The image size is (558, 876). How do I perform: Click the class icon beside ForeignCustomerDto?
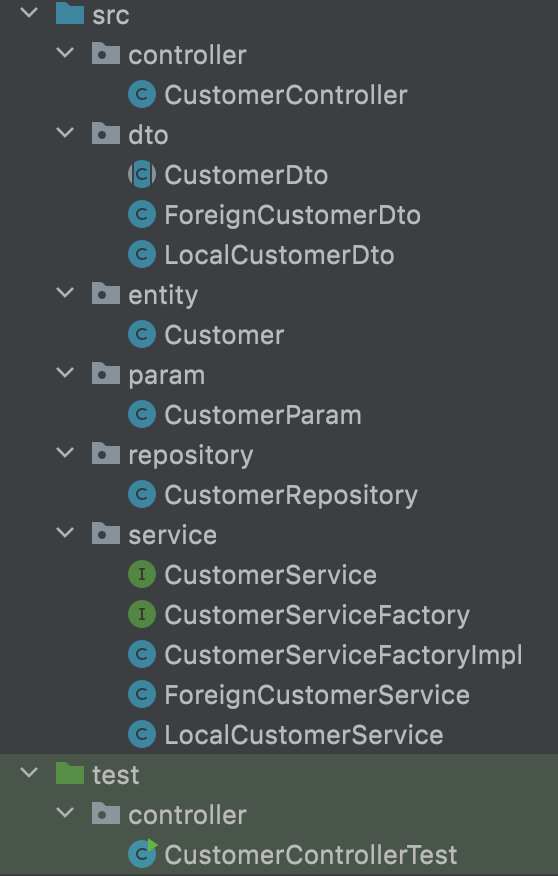tap(142, 215)
